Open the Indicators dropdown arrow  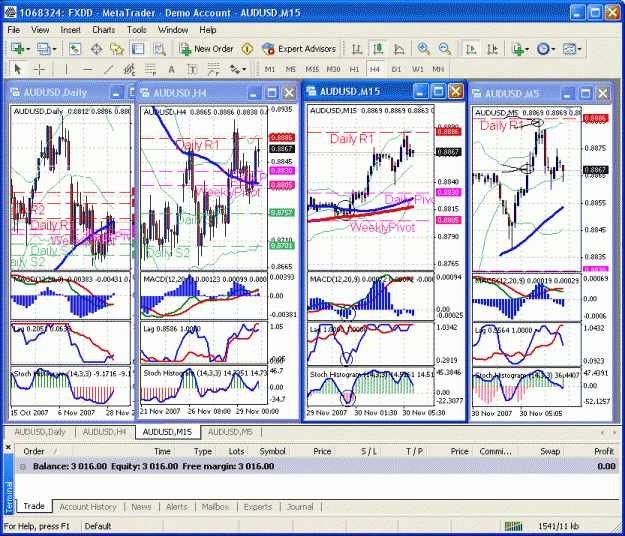pyautogui.click(x=527, y=49)
